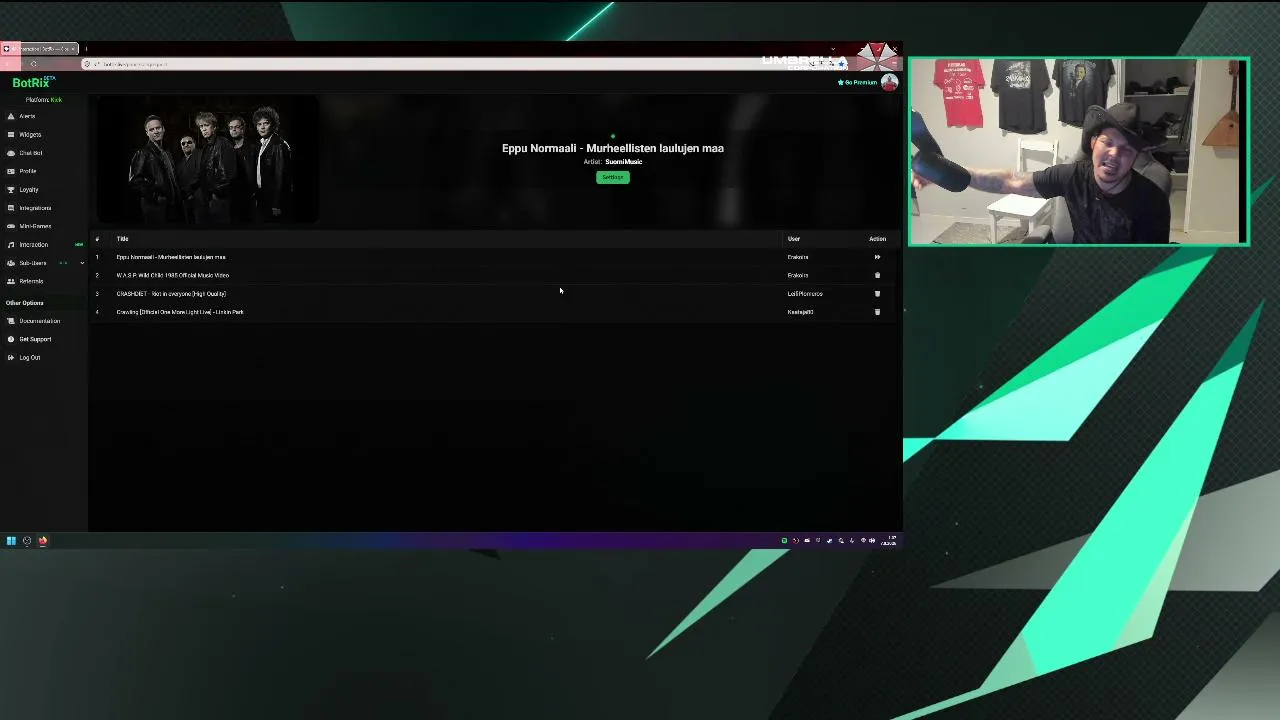Open the music note Interaction icon
The height and width of the screenshot is (720, 1280).
click(11, 244)
